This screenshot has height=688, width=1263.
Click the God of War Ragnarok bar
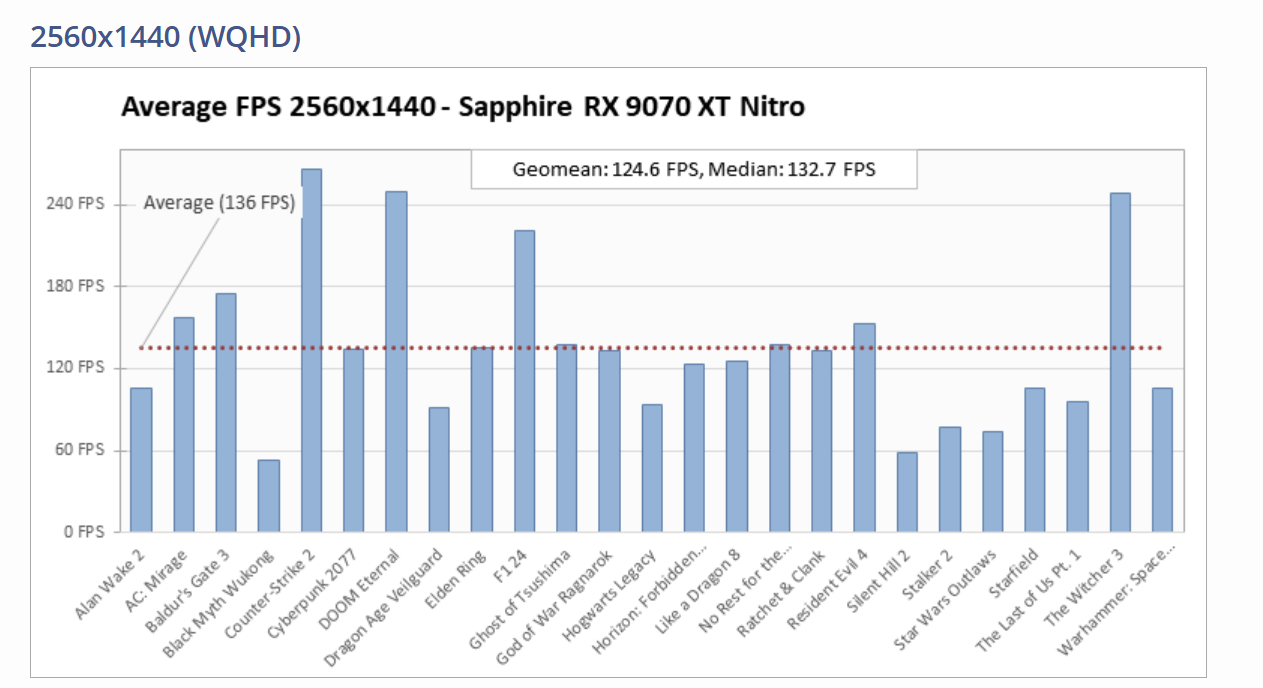click(610, 441)
